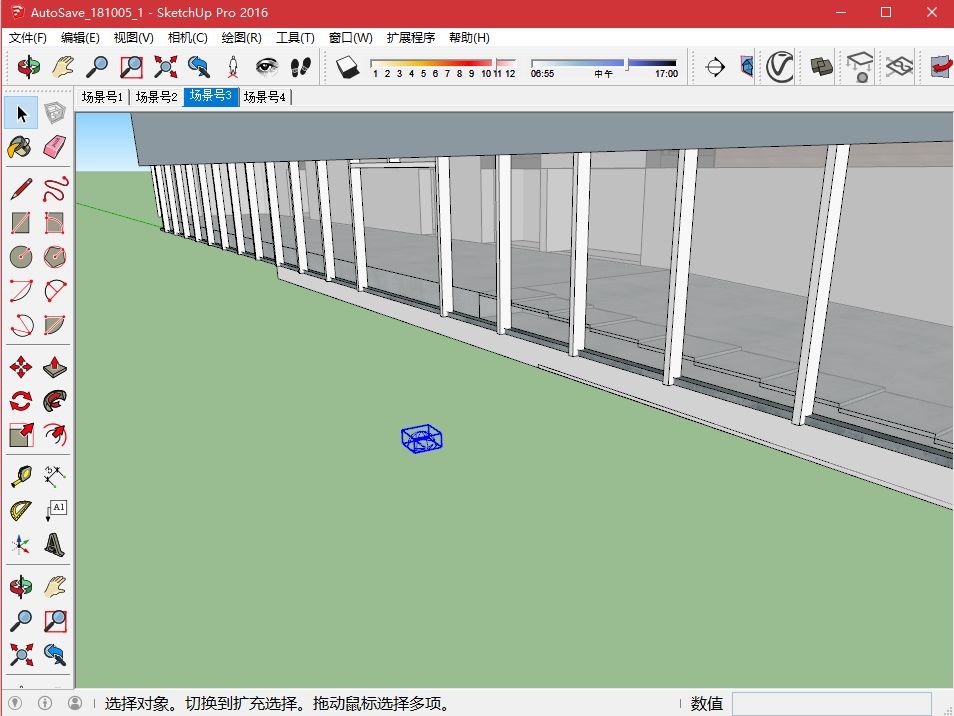Screen dimensions: 954x716
Task: Activate the Pencil line tool
Action: 21,189
